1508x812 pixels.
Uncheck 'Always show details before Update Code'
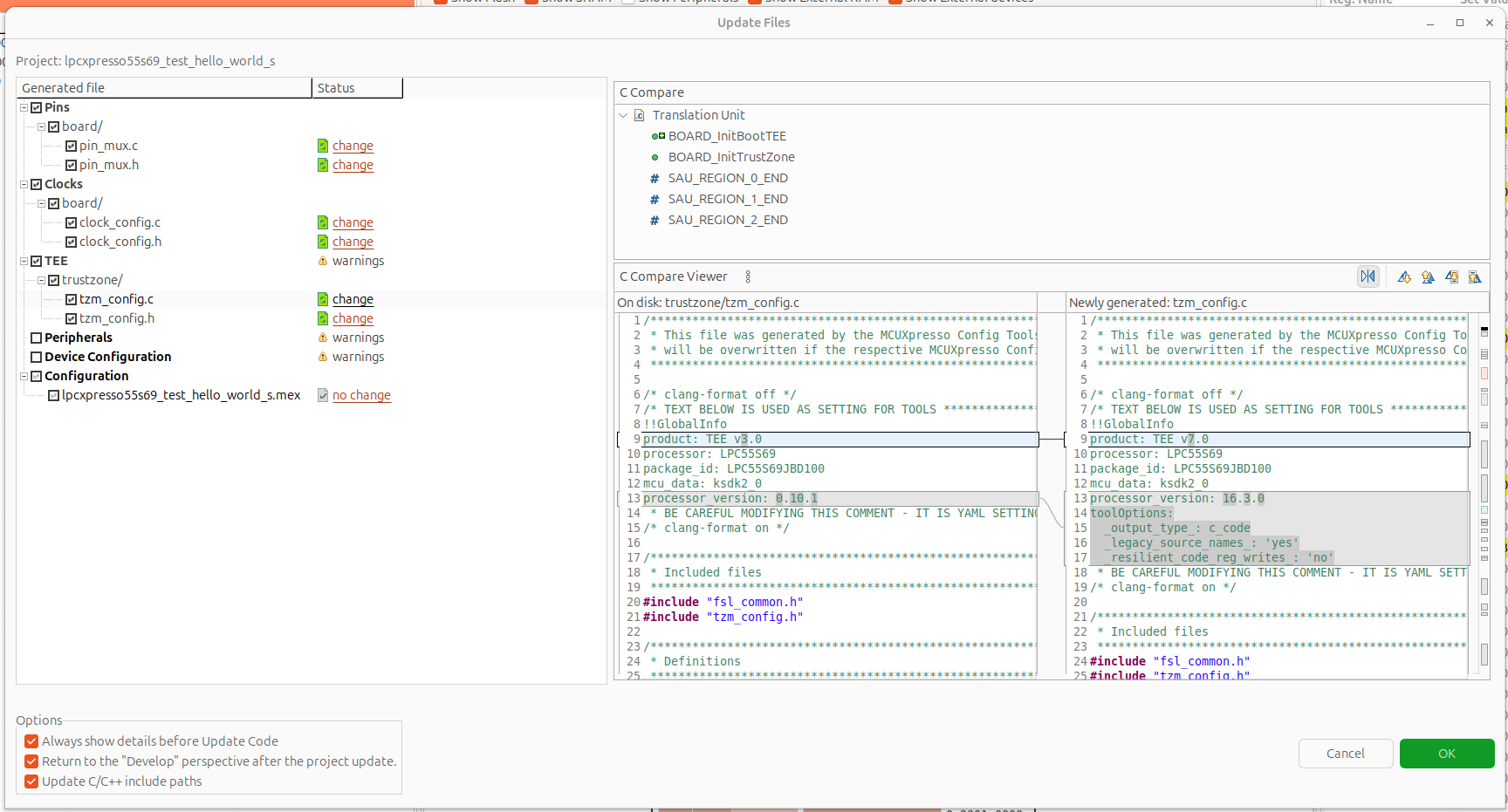[31, 741]
